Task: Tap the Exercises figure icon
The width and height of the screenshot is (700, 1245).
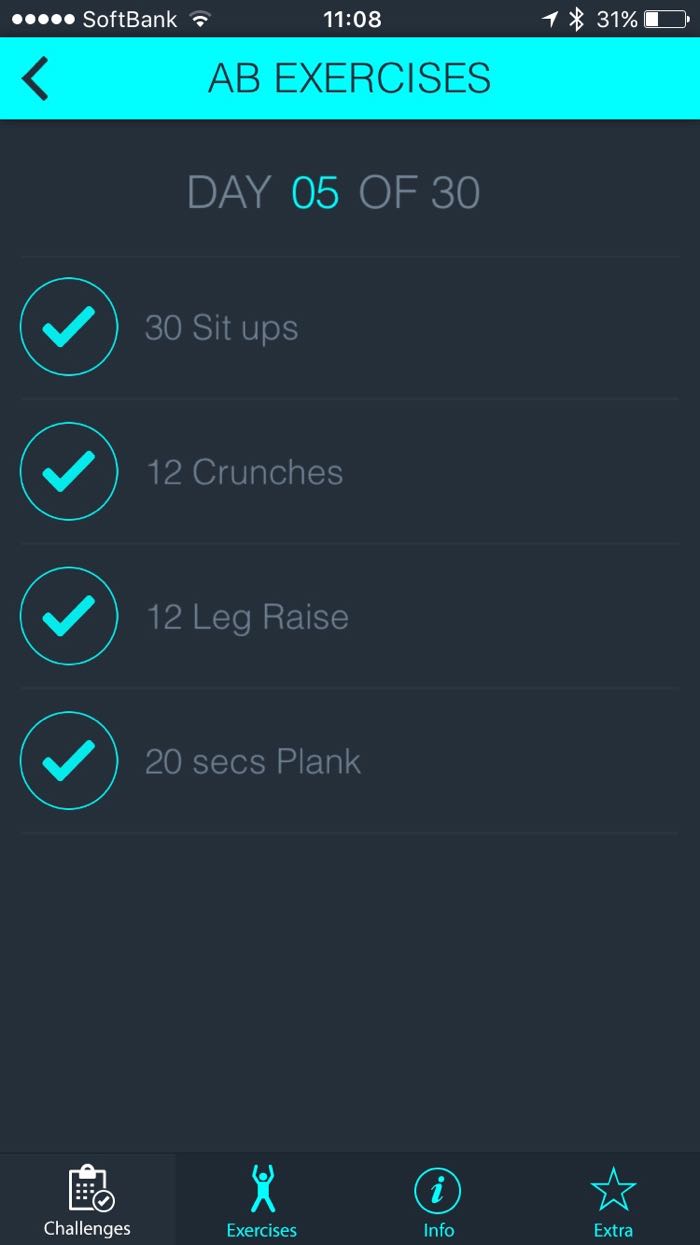Action: [262, 1189]
